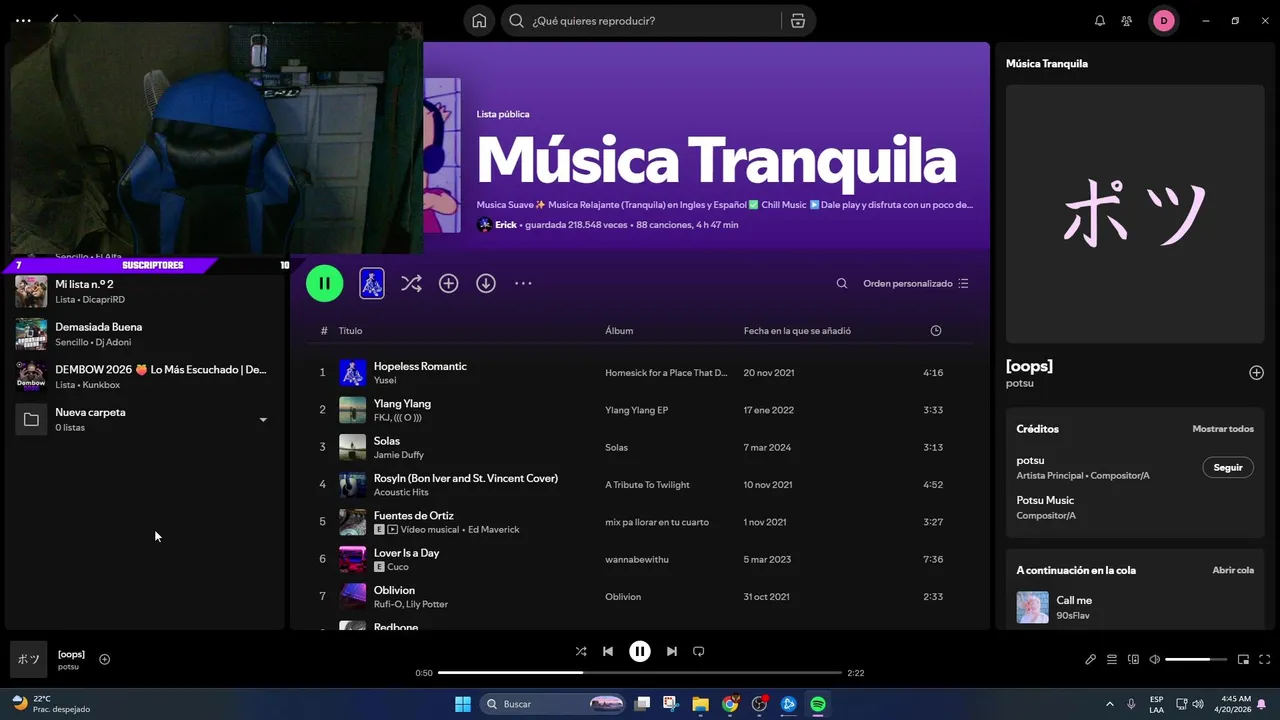Screen dimensions: 1280x720
Task: Toggle repeat mode in player
Action: click(699, 651)
